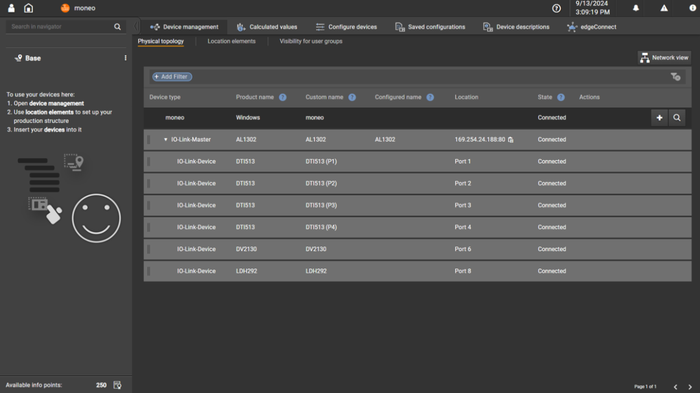Click the Network view button

(x=664, y=58)
